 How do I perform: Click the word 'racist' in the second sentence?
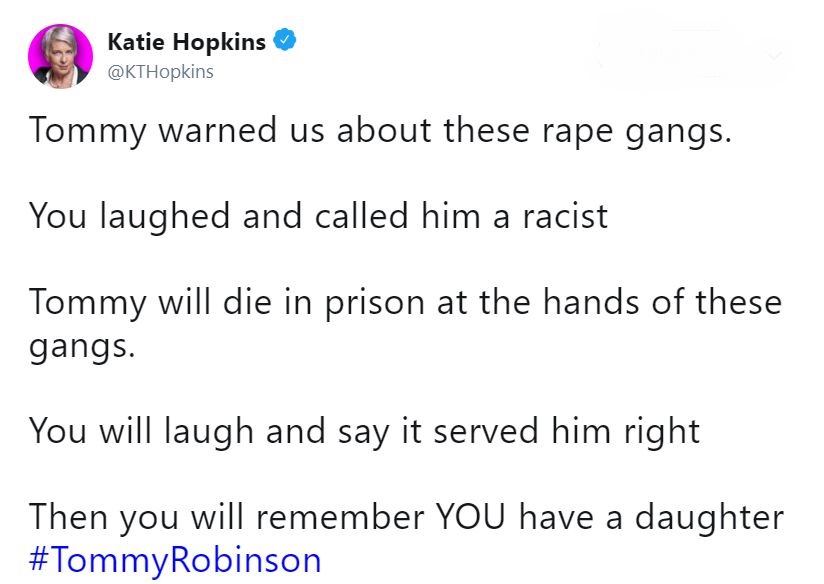(x=565, y=217)
